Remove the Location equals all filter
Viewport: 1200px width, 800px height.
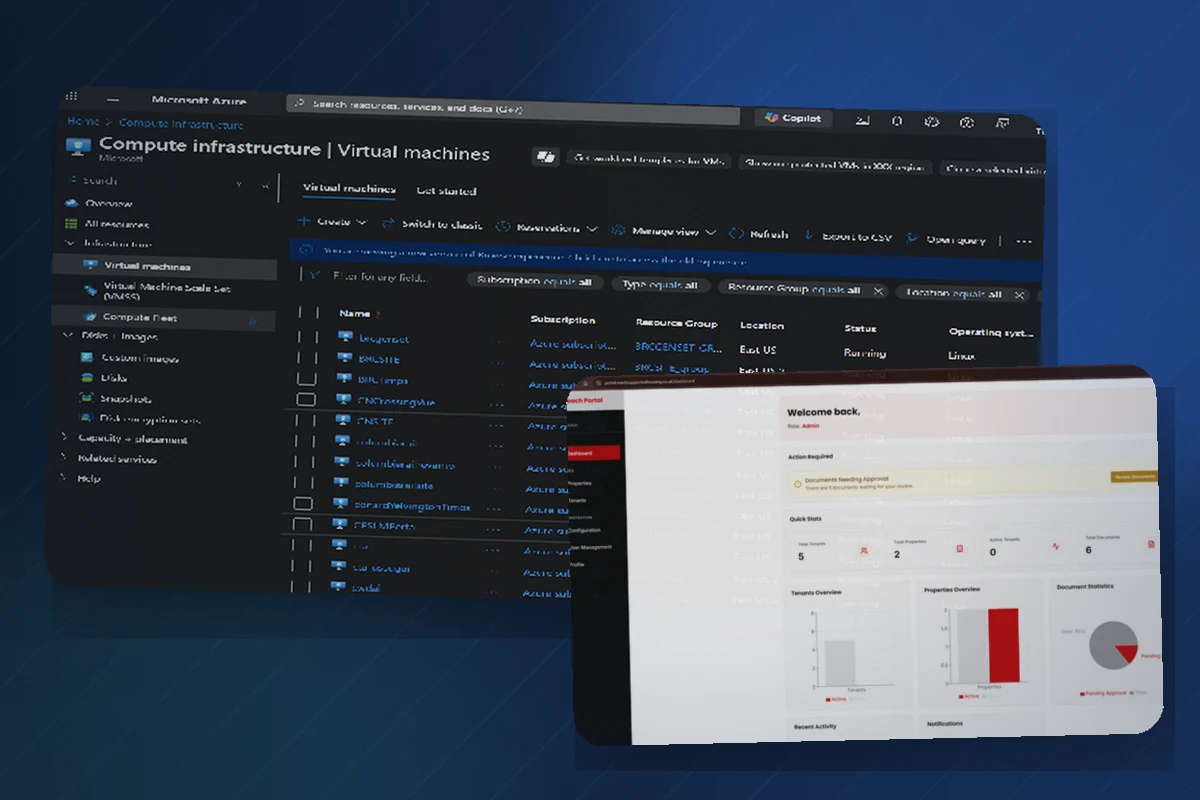(1018, 295)
